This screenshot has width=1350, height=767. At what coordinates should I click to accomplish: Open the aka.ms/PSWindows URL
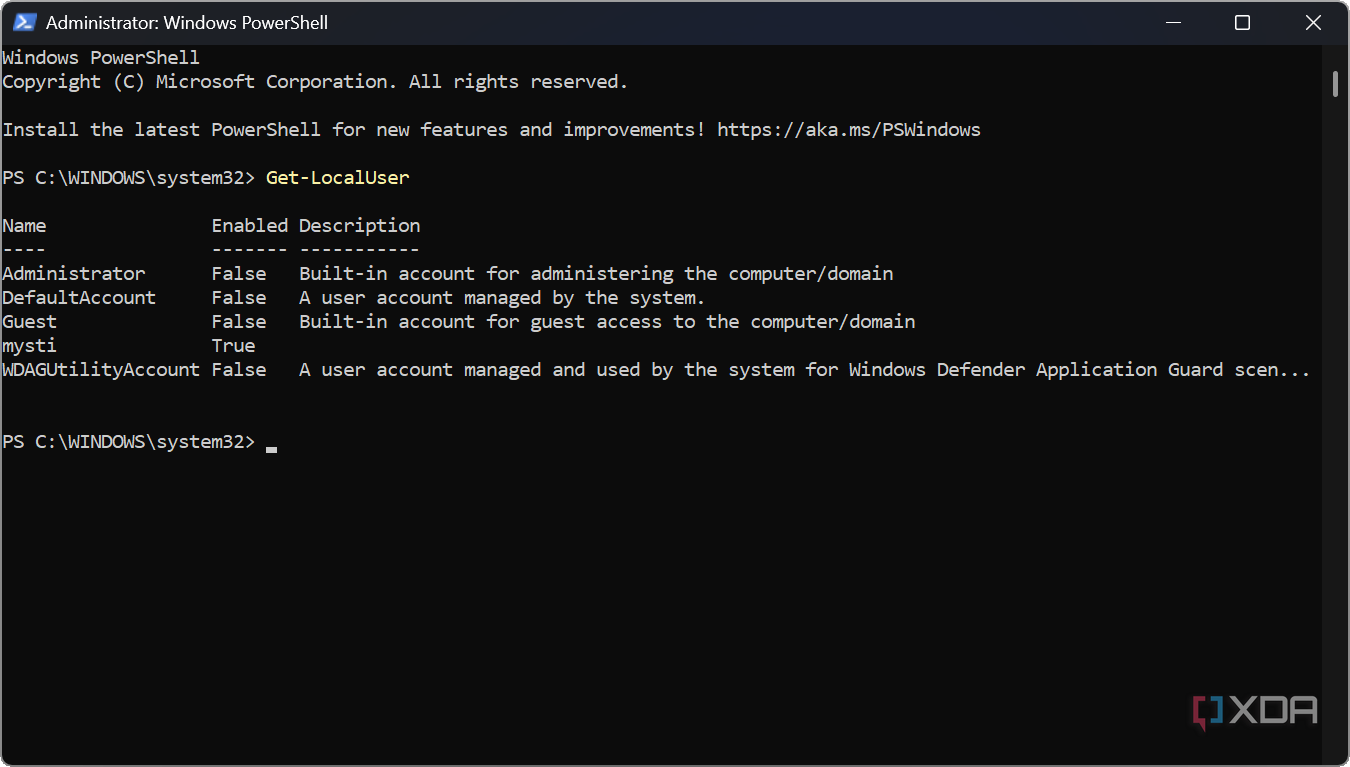point(848,130)
